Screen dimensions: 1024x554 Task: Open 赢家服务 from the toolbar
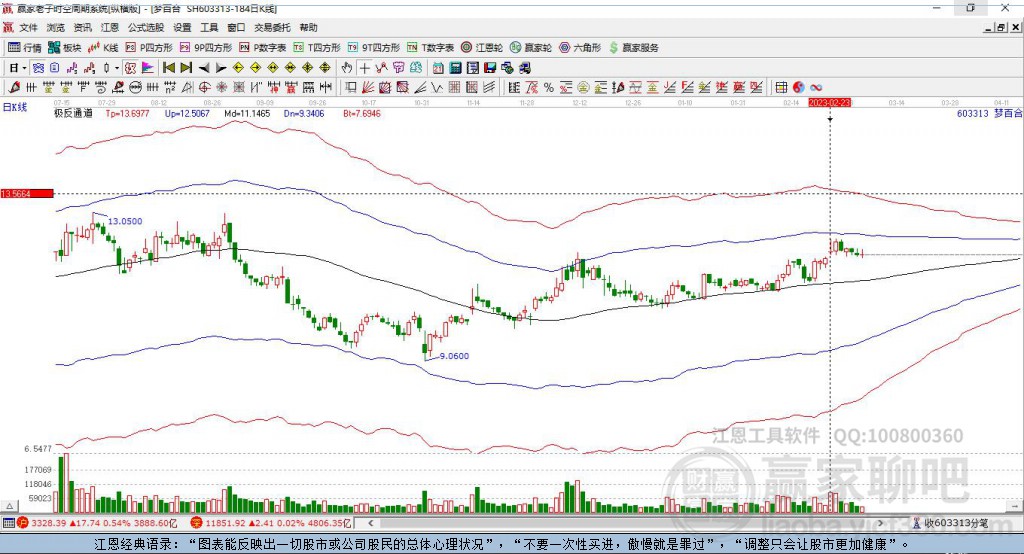[633, 48]
